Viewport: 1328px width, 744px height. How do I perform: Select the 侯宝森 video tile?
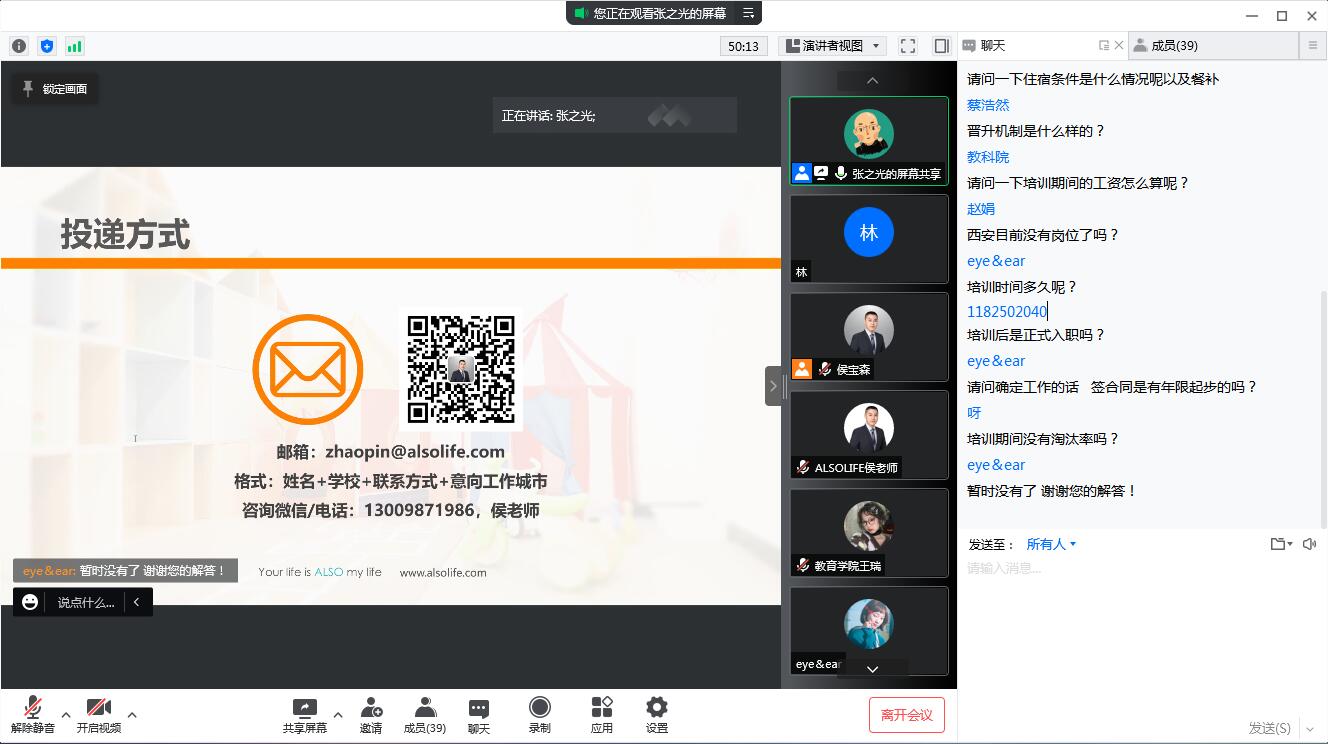tap(869, 337)
